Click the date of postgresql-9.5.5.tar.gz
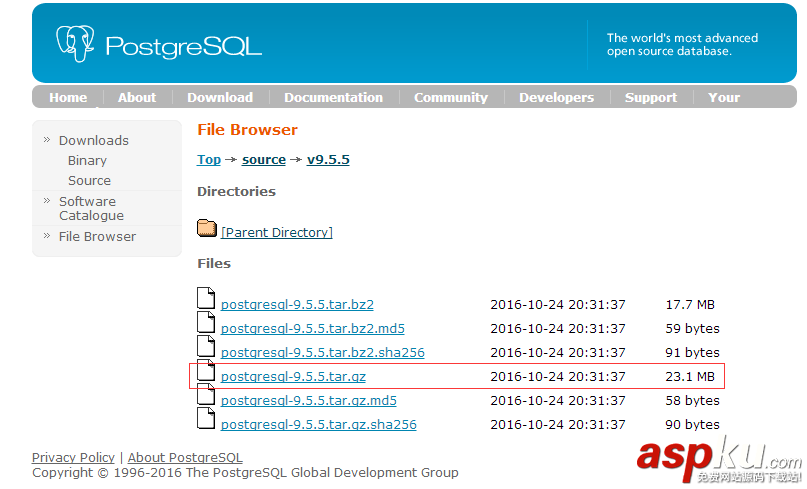The image size is (807, 489). pyautogui.click(x=558, y=377)
